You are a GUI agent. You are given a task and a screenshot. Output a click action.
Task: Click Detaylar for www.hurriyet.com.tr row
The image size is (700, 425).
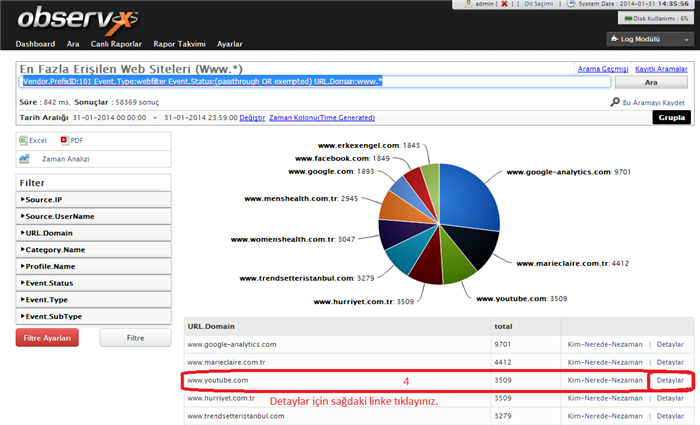pos(670,398)
